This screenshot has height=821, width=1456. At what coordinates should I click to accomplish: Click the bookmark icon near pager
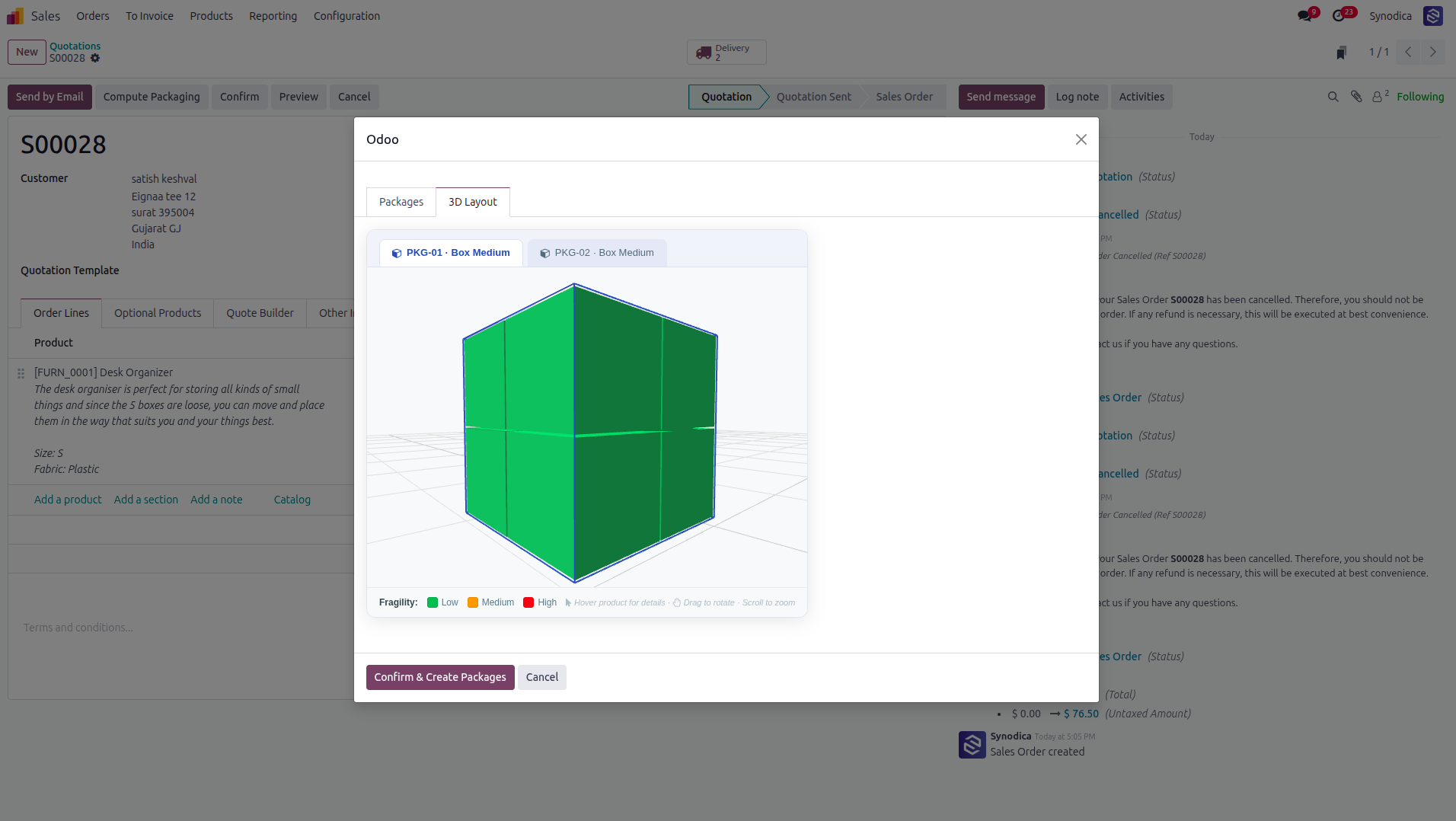pos(1341,53)
